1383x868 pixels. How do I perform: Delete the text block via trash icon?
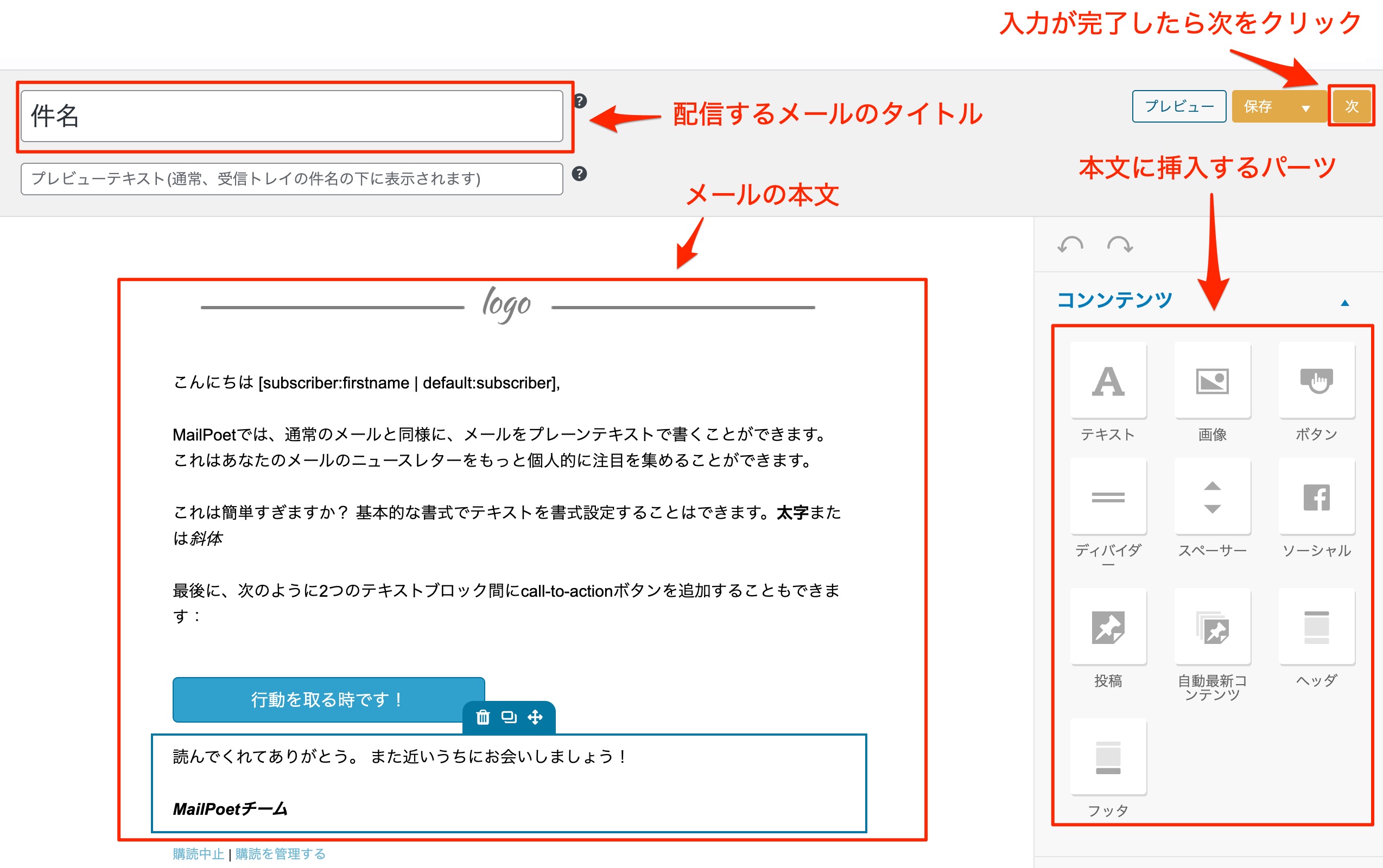483,717
